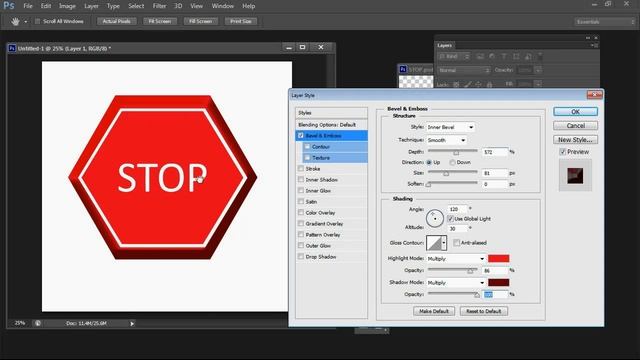Open the Technique dropdown showing Smooth
The height and width of the screenshot is (360, 640).
point(447,140)
